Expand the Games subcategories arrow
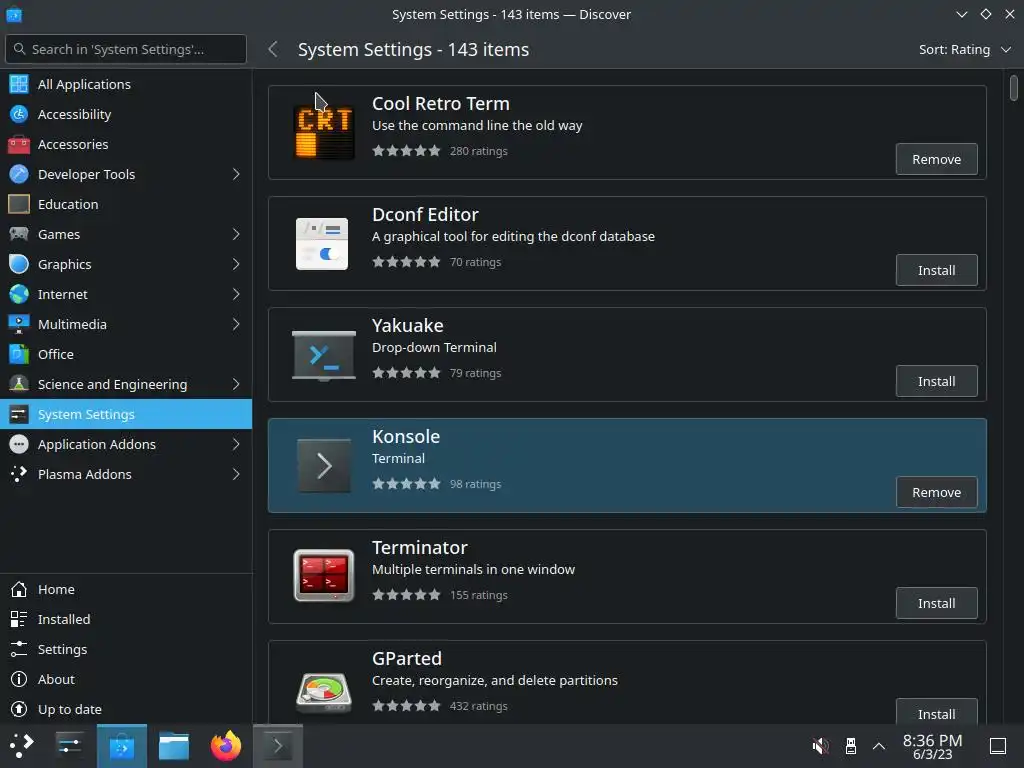 (x=236, y=234)
